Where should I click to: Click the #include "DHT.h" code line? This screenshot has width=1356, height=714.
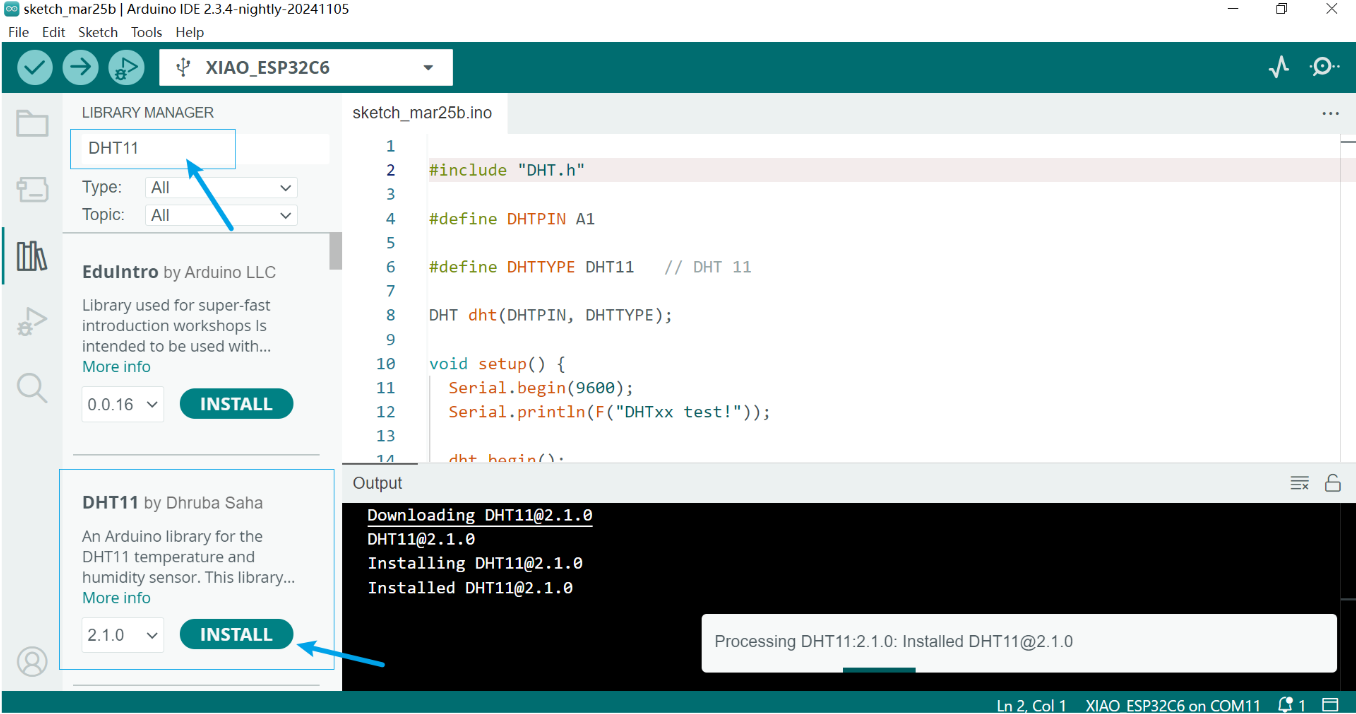click(506, 170)
